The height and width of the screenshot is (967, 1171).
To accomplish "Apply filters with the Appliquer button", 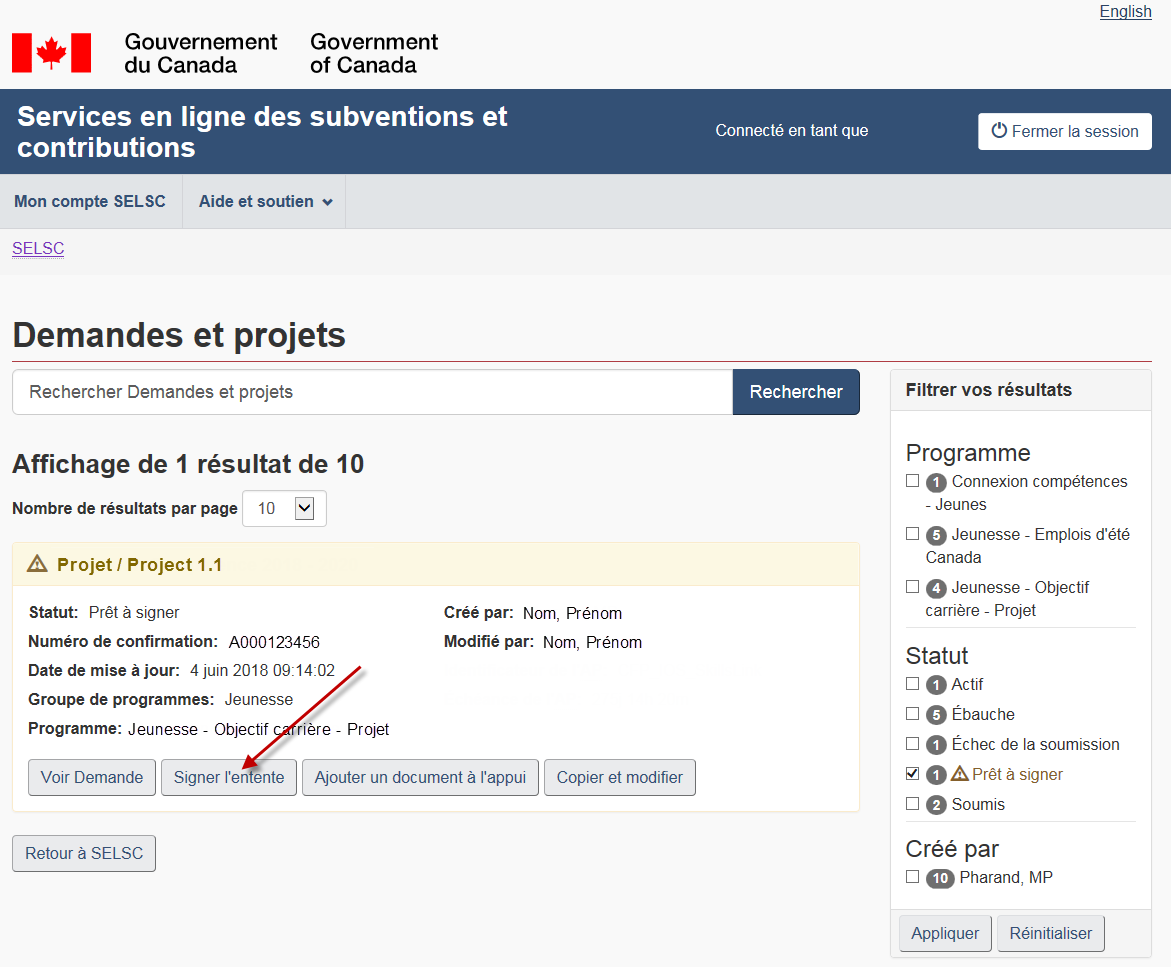I will click(945, 933).
